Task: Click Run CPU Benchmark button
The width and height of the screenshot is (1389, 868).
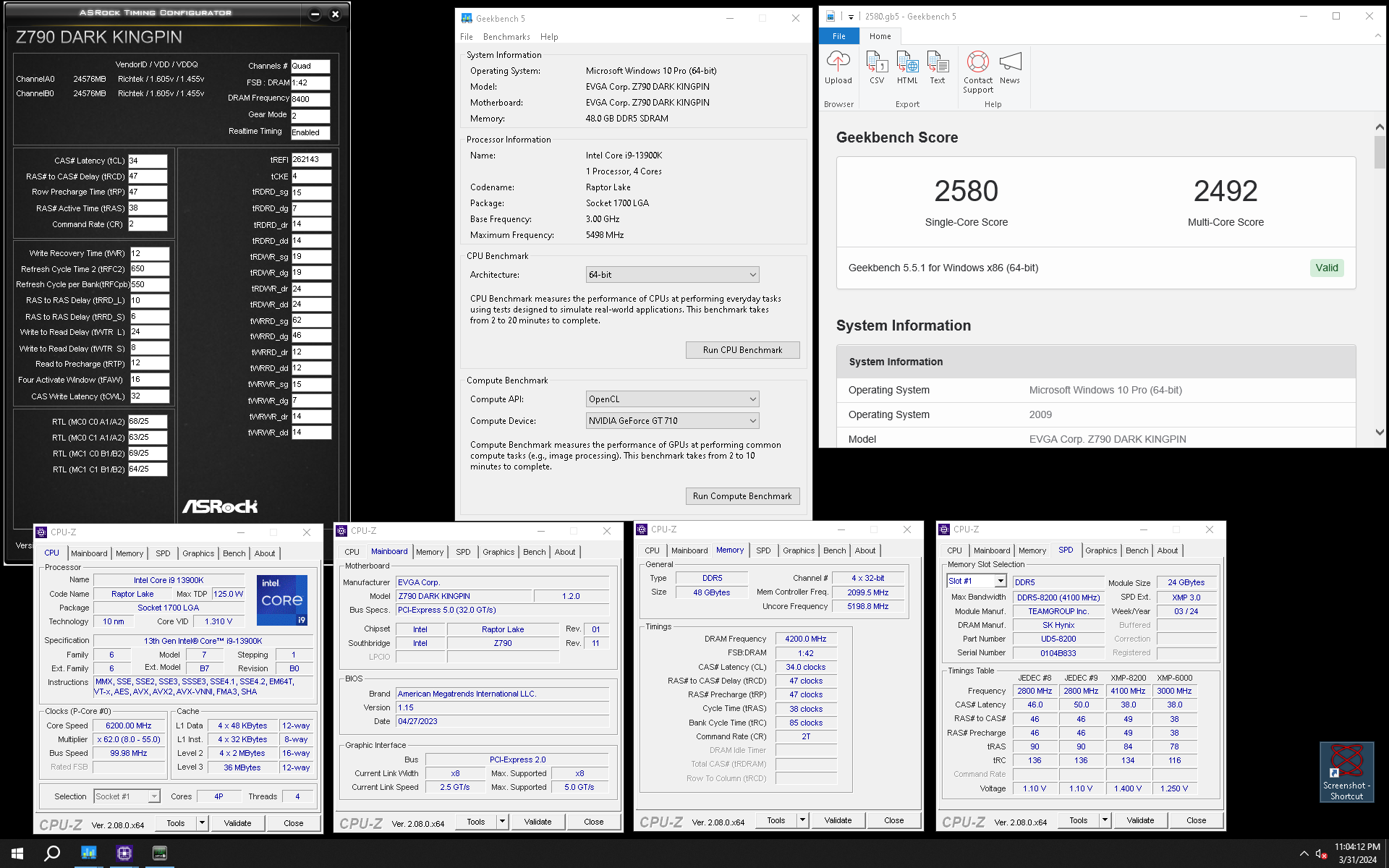Action: [742, 350]
